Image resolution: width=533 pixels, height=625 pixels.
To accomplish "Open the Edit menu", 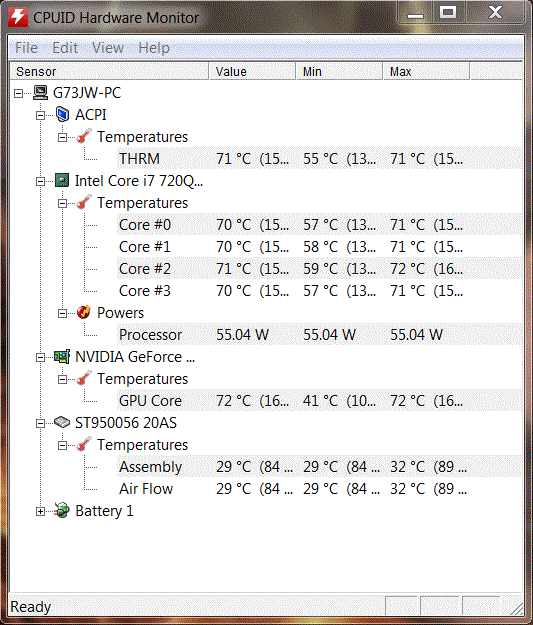I will click(65, 48).
